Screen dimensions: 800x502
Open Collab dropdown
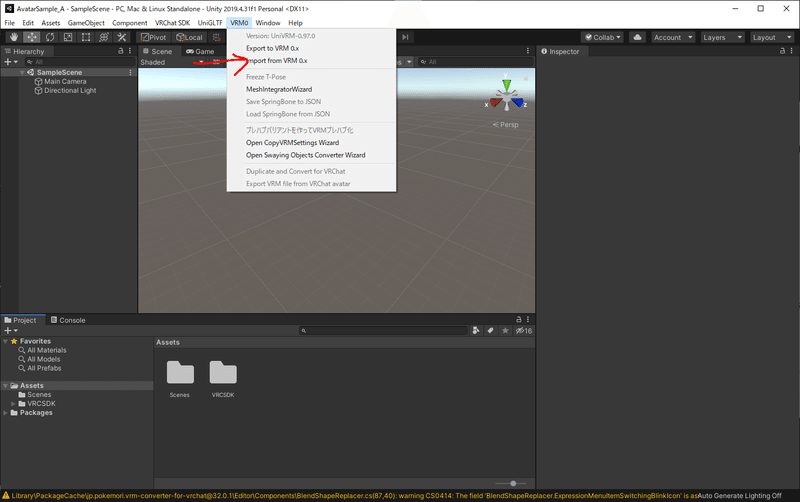tap(603, 37)
